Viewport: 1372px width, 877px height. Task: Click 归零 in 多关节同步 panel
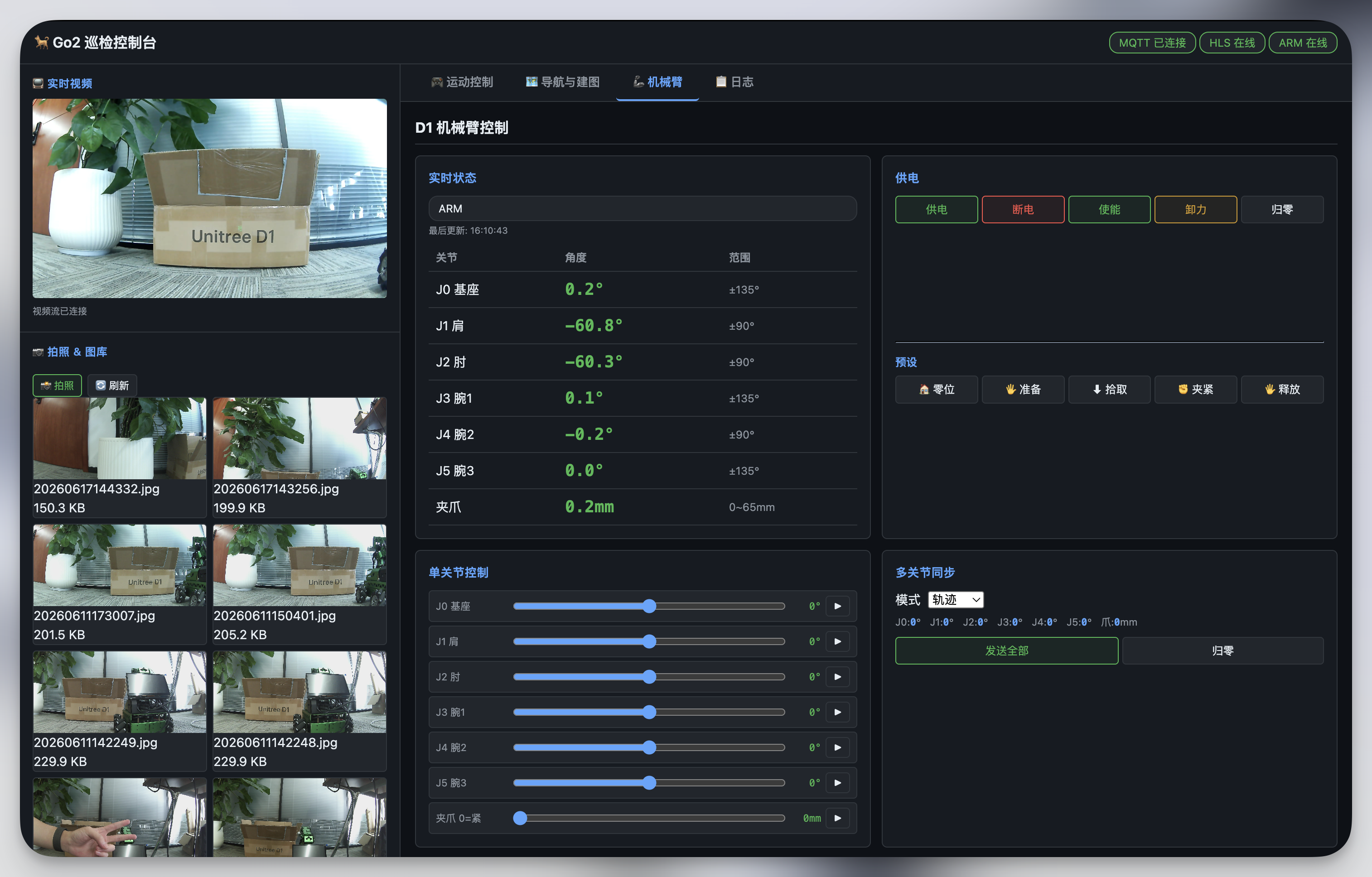coord(1223,651)
